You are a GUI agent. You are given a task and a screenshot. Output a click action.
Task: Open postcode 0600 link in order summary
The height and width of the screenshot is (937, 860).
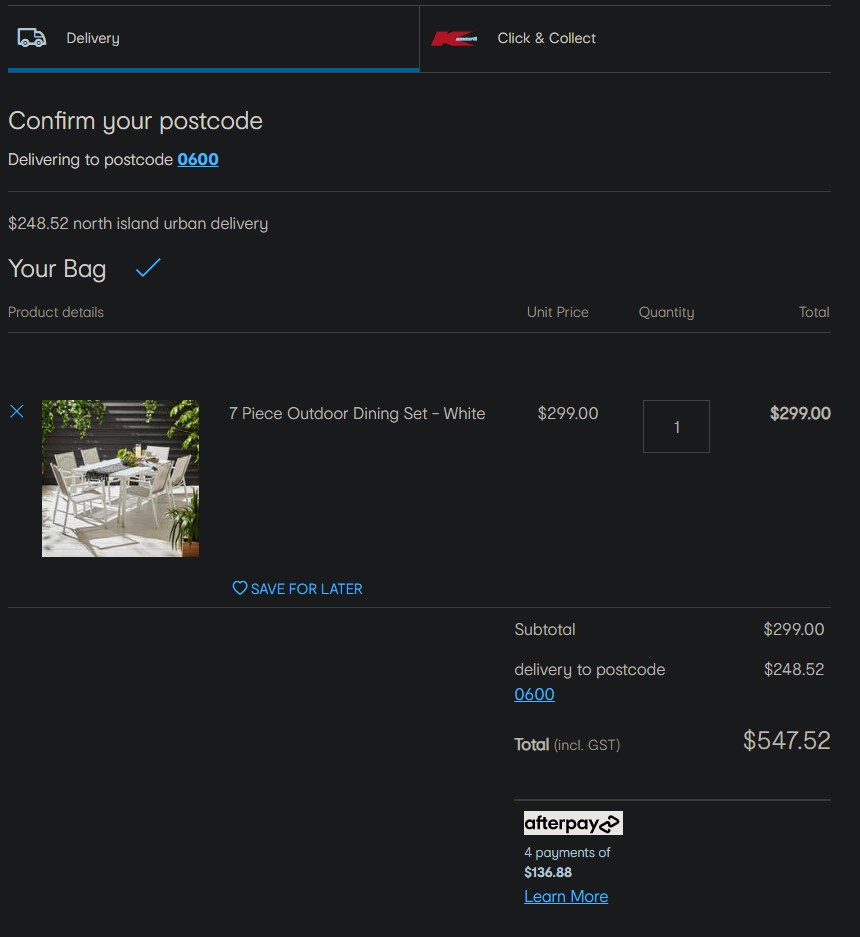click(534, 694)
